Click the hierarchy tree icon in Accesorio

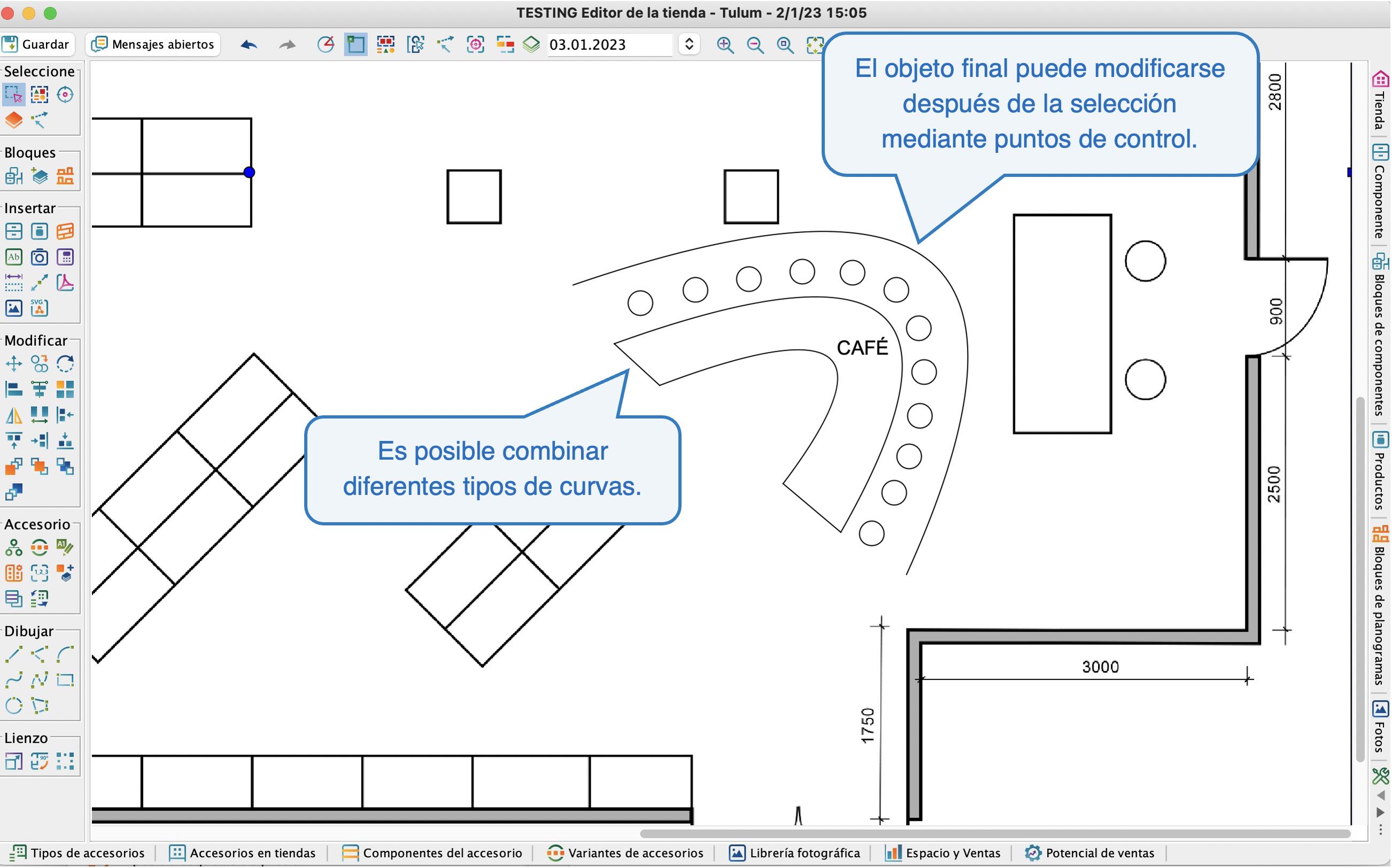(x=14, y=548)
